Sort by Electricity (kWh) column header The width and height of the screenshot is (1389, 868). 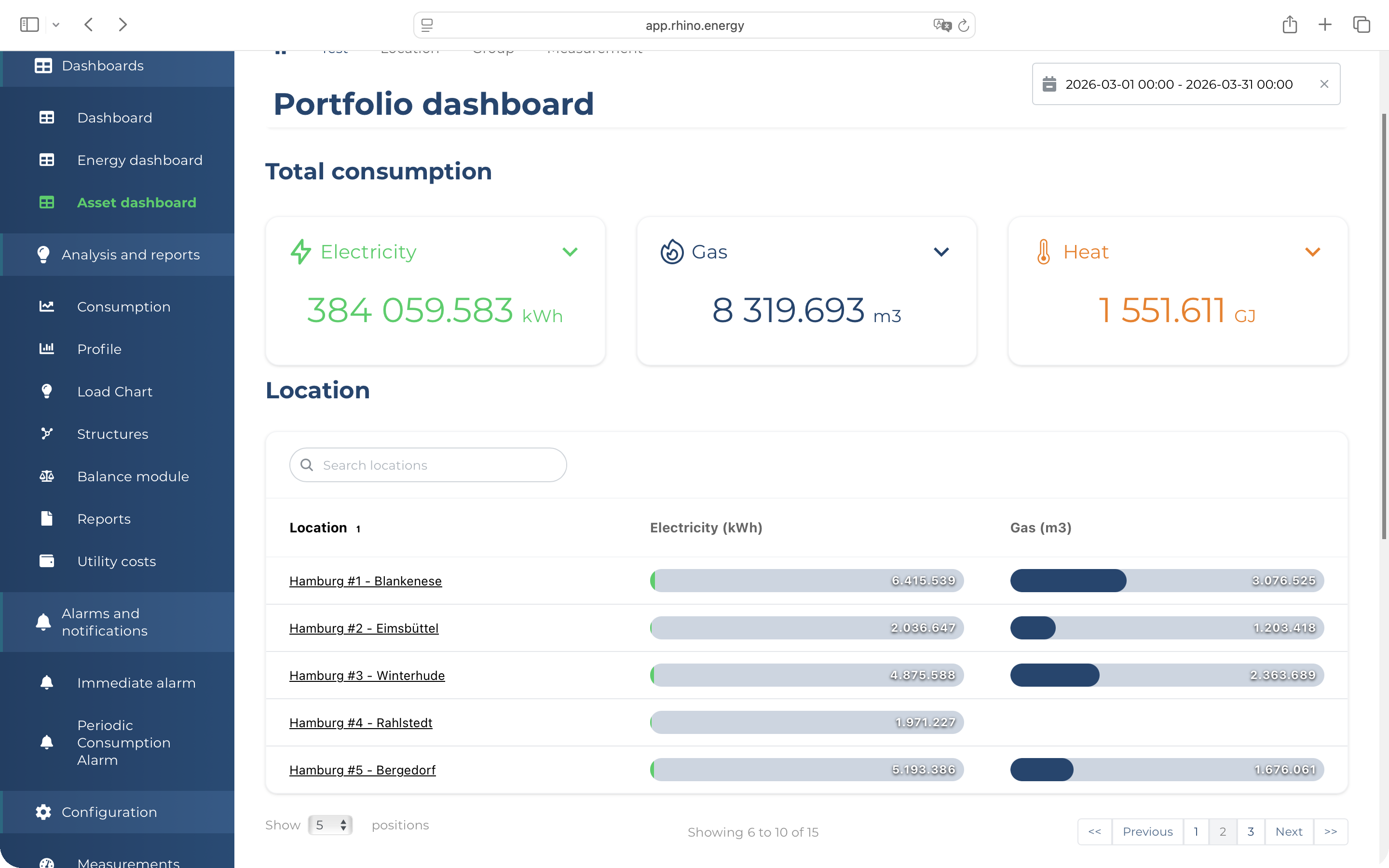tap(706, 528)
